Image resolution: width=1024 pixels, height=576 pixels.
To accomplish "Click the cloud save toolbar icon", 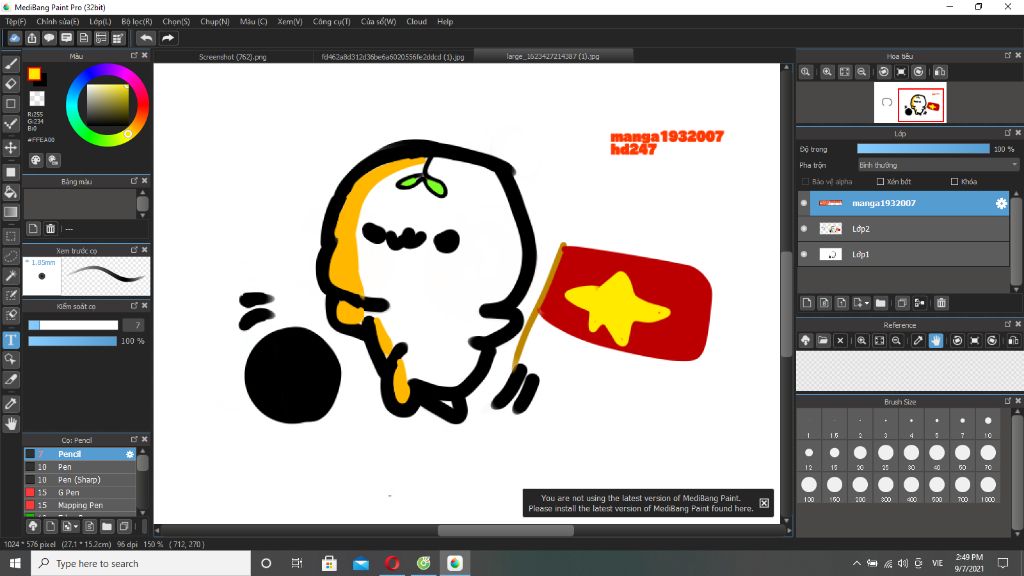I will (14, 38).
